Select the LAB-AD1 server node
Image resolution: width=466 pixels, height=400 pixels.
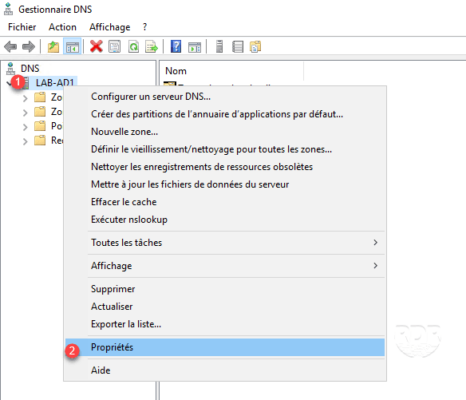[x=55, y=82]
